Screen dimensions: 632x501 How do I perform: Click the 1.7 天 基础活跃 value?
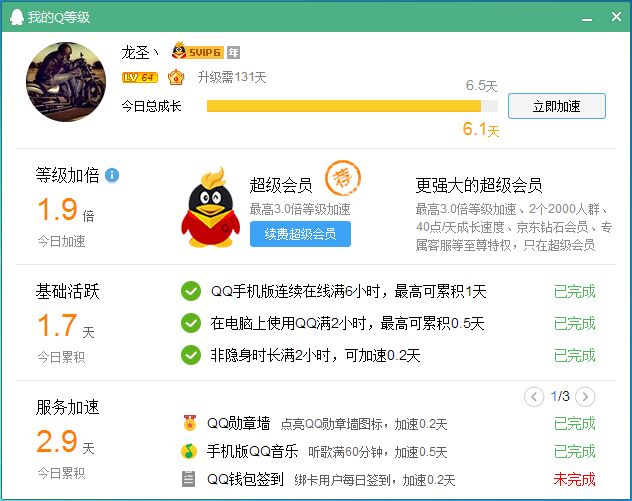click(66, 325)
